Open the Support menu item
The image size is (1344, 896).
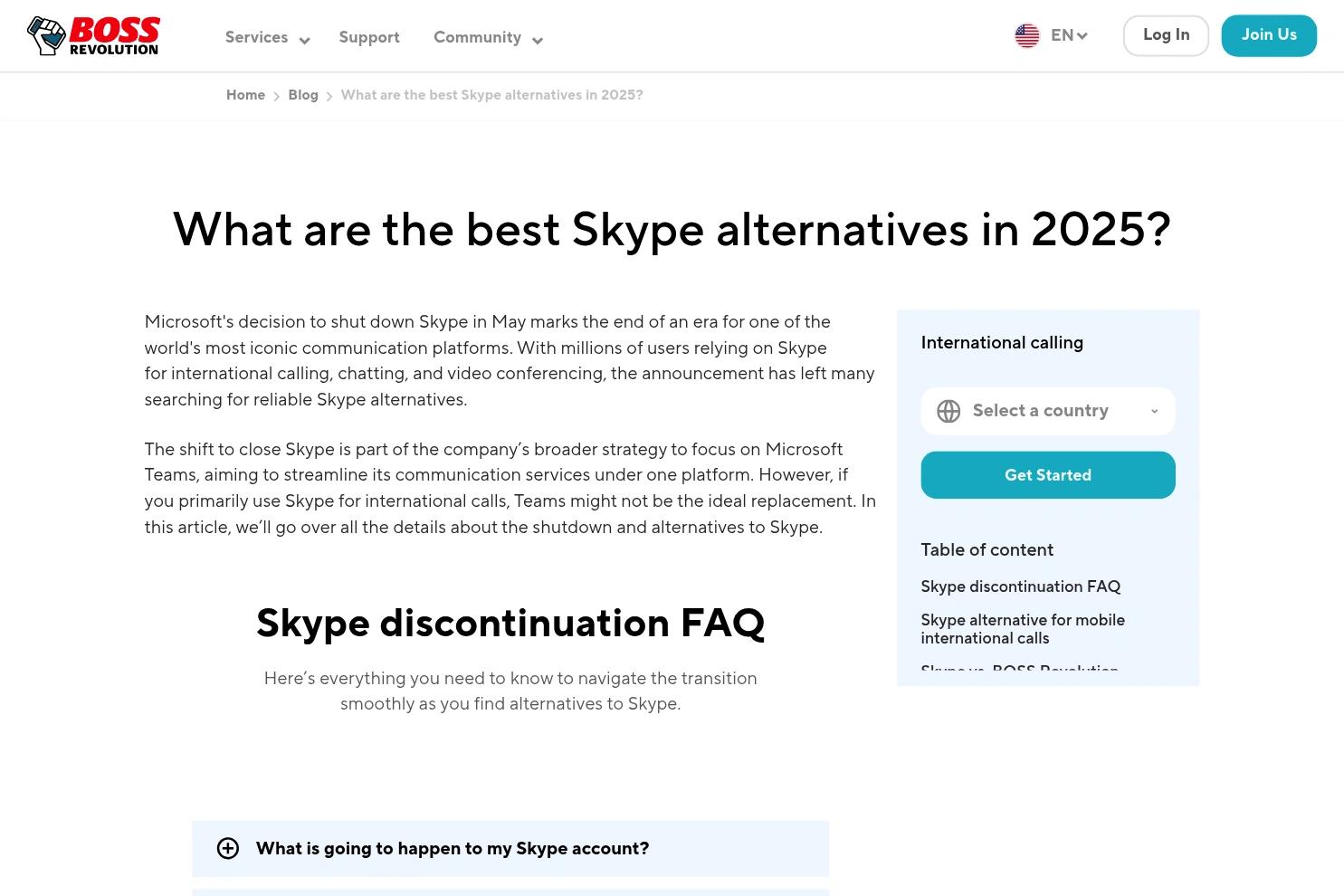tap(369, 37)
